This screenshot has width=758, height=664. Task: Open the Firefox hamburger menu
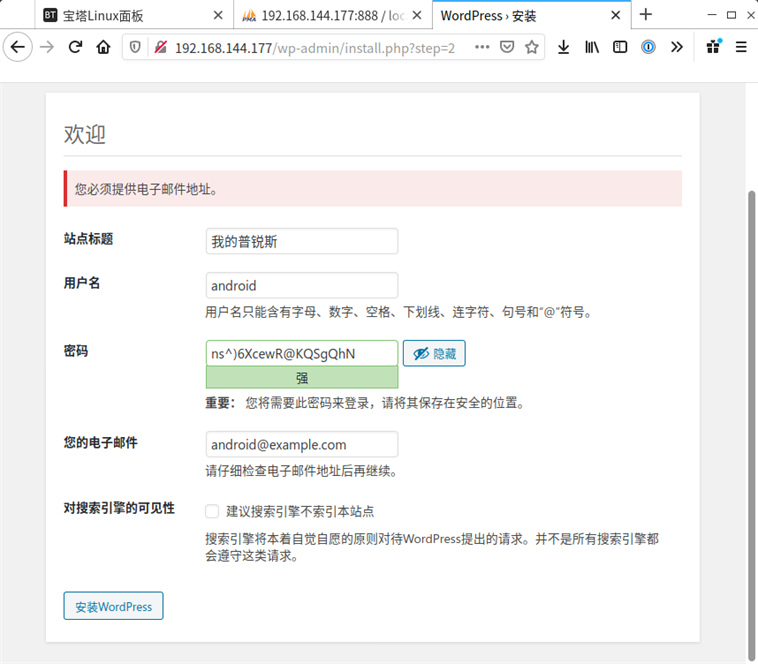pyautogui.click(x=741, y=47)
